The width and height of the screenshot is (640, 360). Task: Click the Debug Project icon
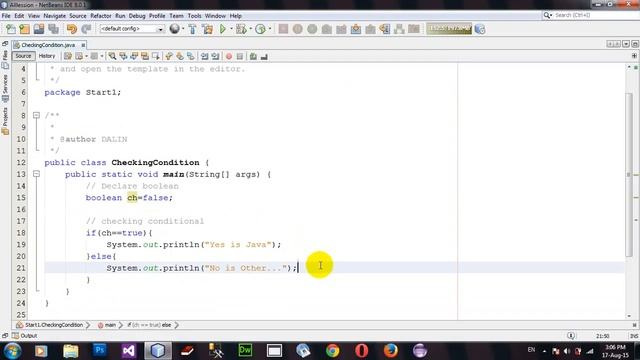tap(241, 29)
